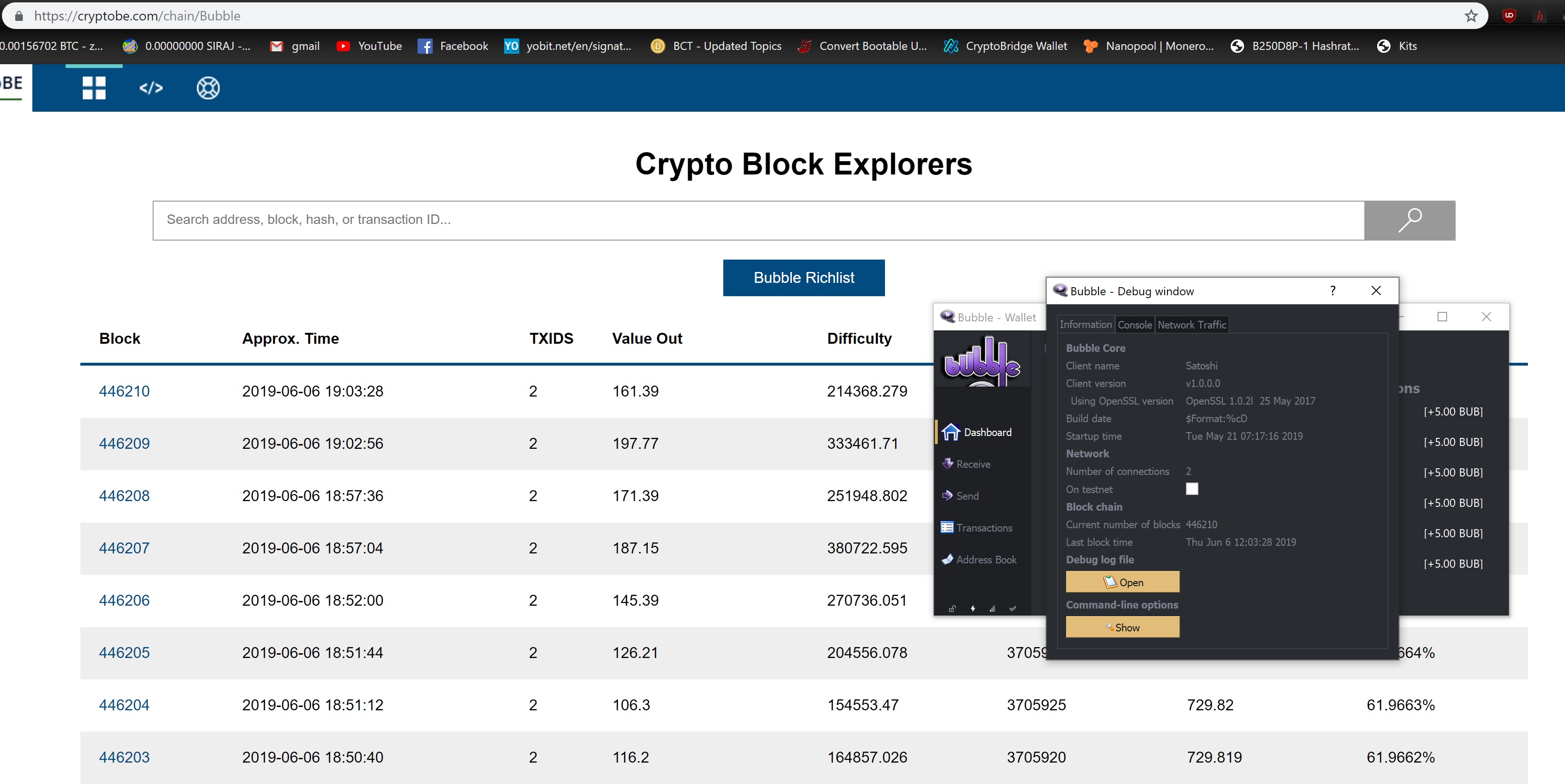
Task: Click the Open debug log file button
Action: (1123, 582)
